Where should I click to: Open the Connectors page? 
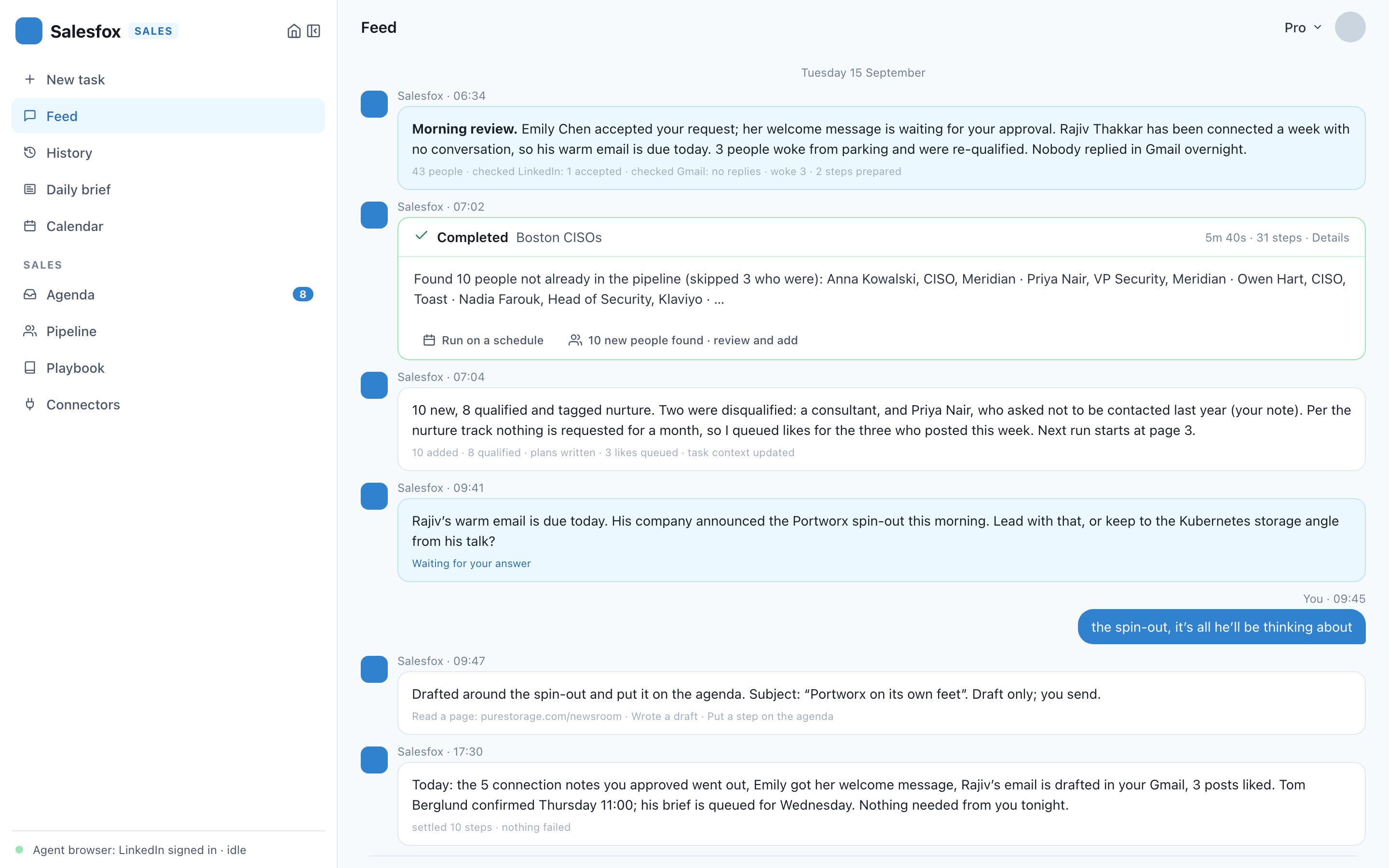coord(168,405)
